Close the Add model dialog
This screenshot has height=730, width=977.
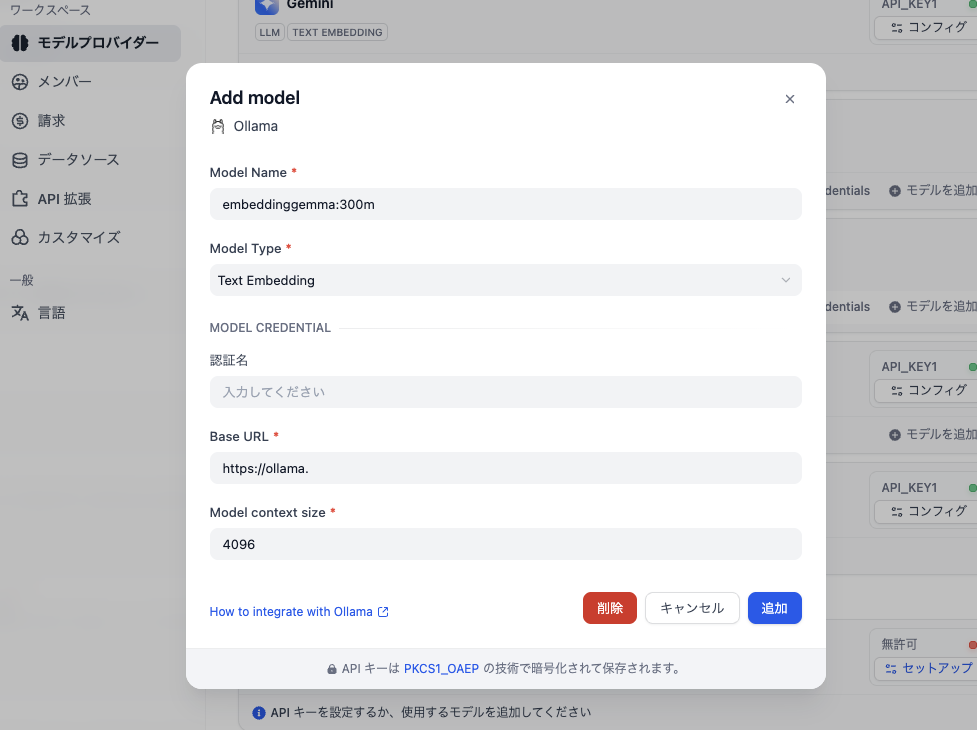(789, 99)
